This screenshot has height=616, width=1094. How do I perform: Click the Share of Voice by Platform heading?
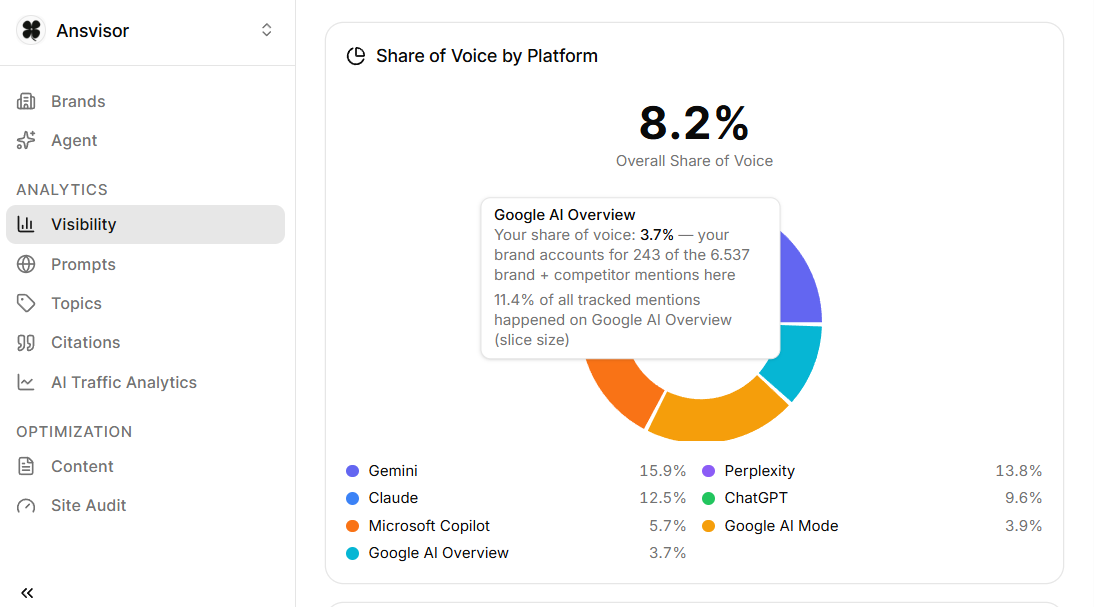click(486, 56)
